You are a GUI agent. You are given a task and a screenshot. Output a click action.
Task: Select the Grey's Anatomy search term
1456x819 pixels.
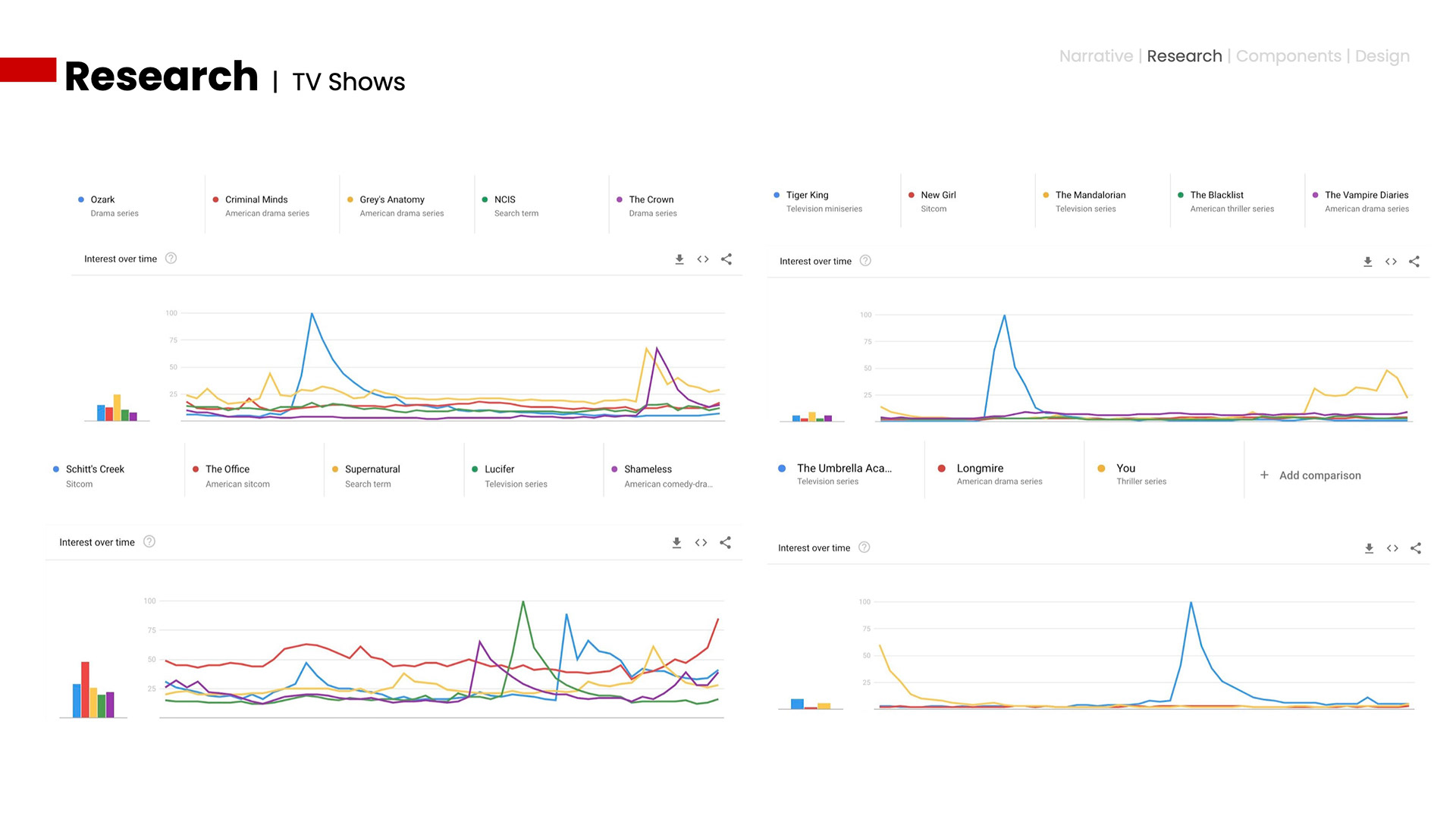pos(396,206)
